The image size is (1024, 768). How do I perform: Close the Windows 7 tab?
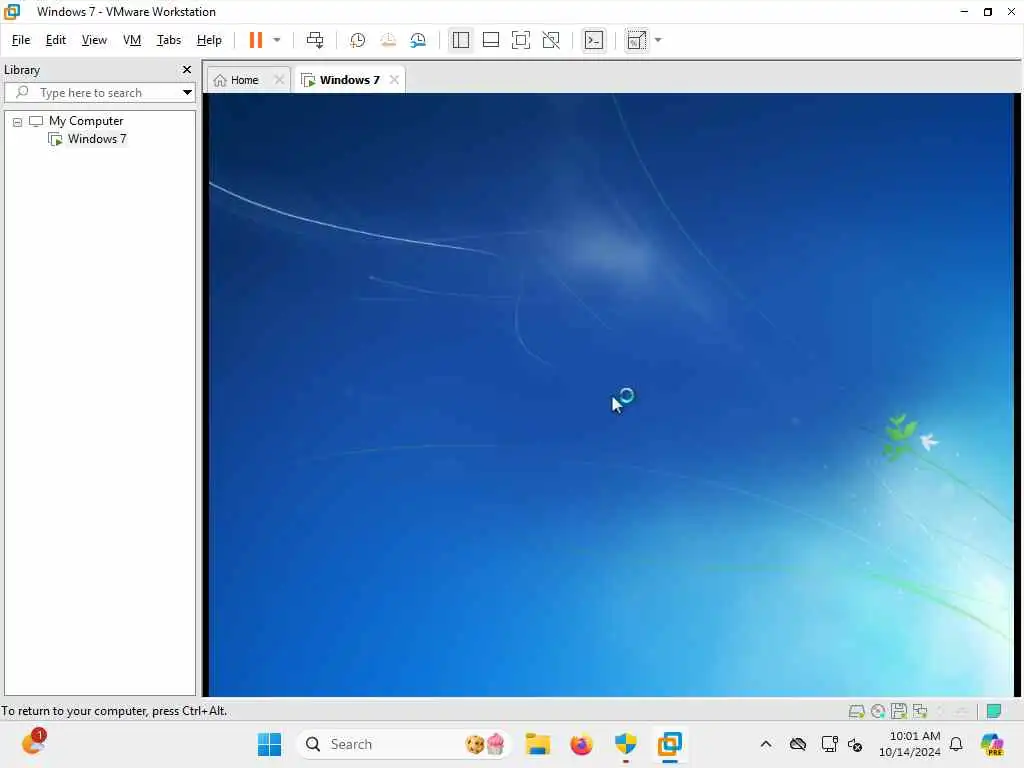(x=394, y=80)
